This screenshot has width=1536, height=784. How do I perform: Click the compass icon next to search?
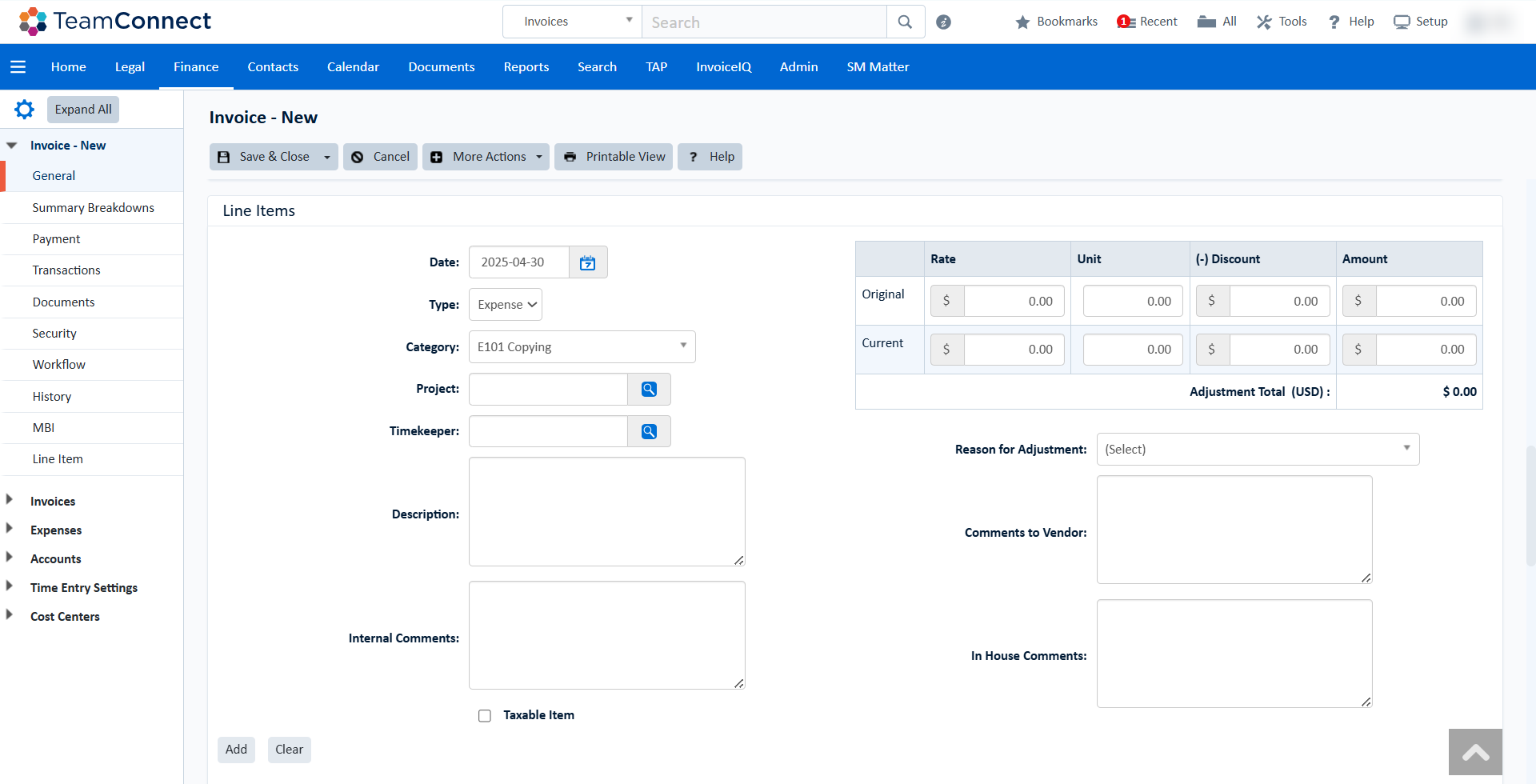[944, 22]
